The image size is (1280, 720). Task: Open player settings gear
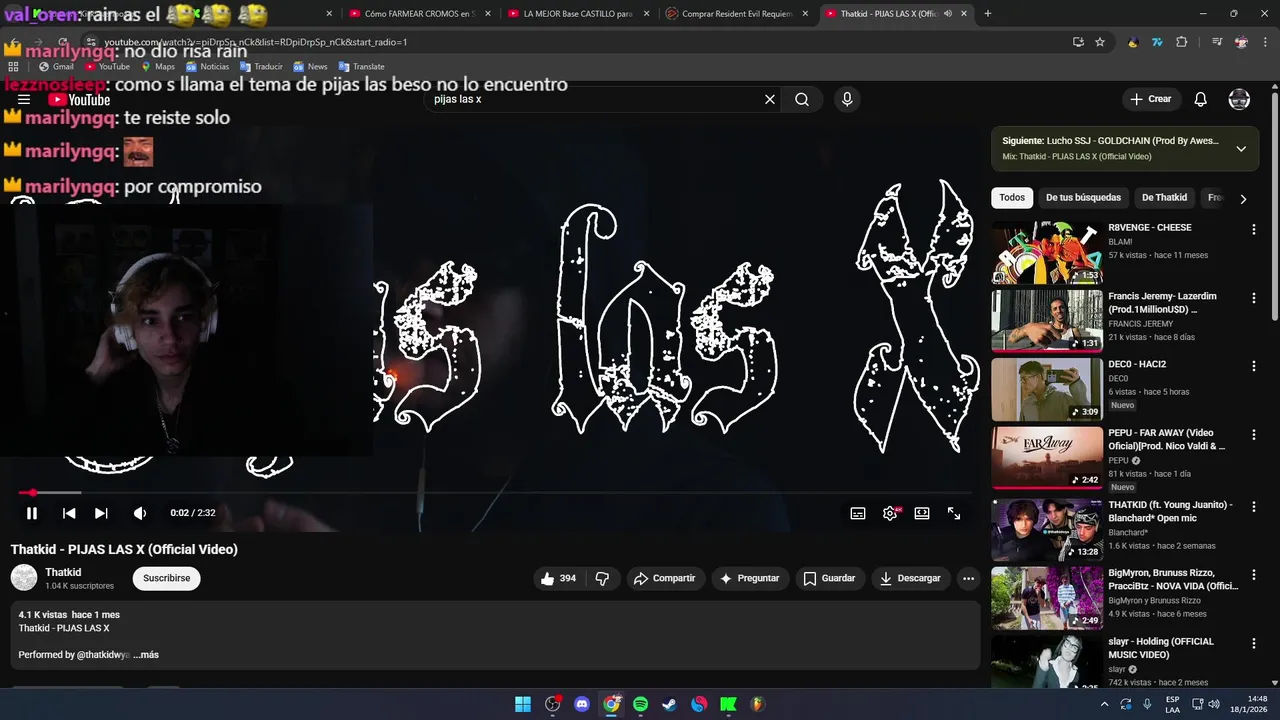coord(890,513)
